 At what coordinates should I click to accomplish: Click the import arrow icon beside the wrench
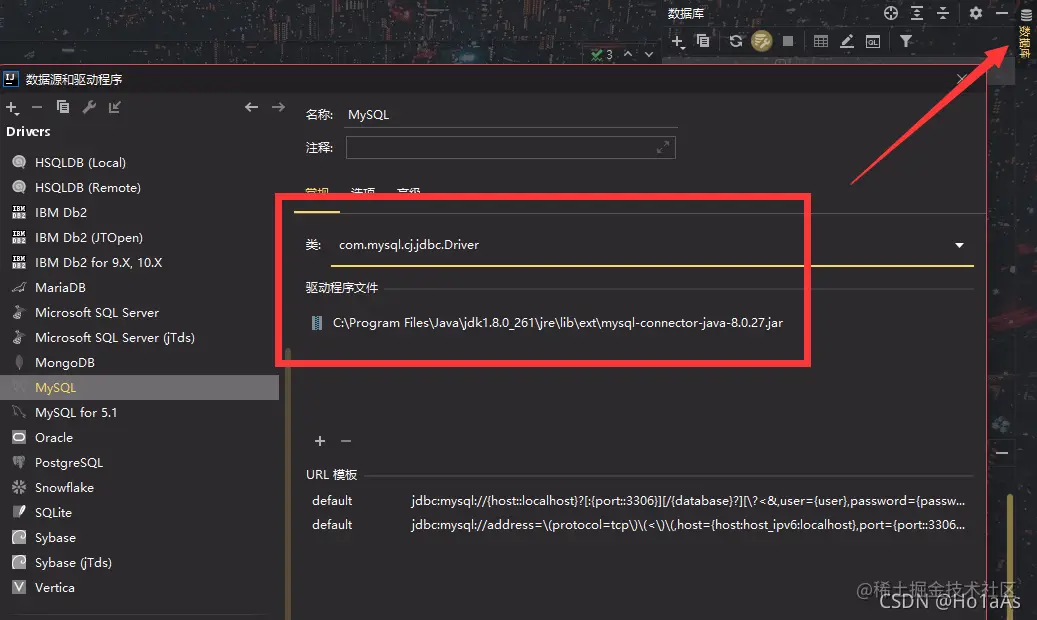[114, 107]
